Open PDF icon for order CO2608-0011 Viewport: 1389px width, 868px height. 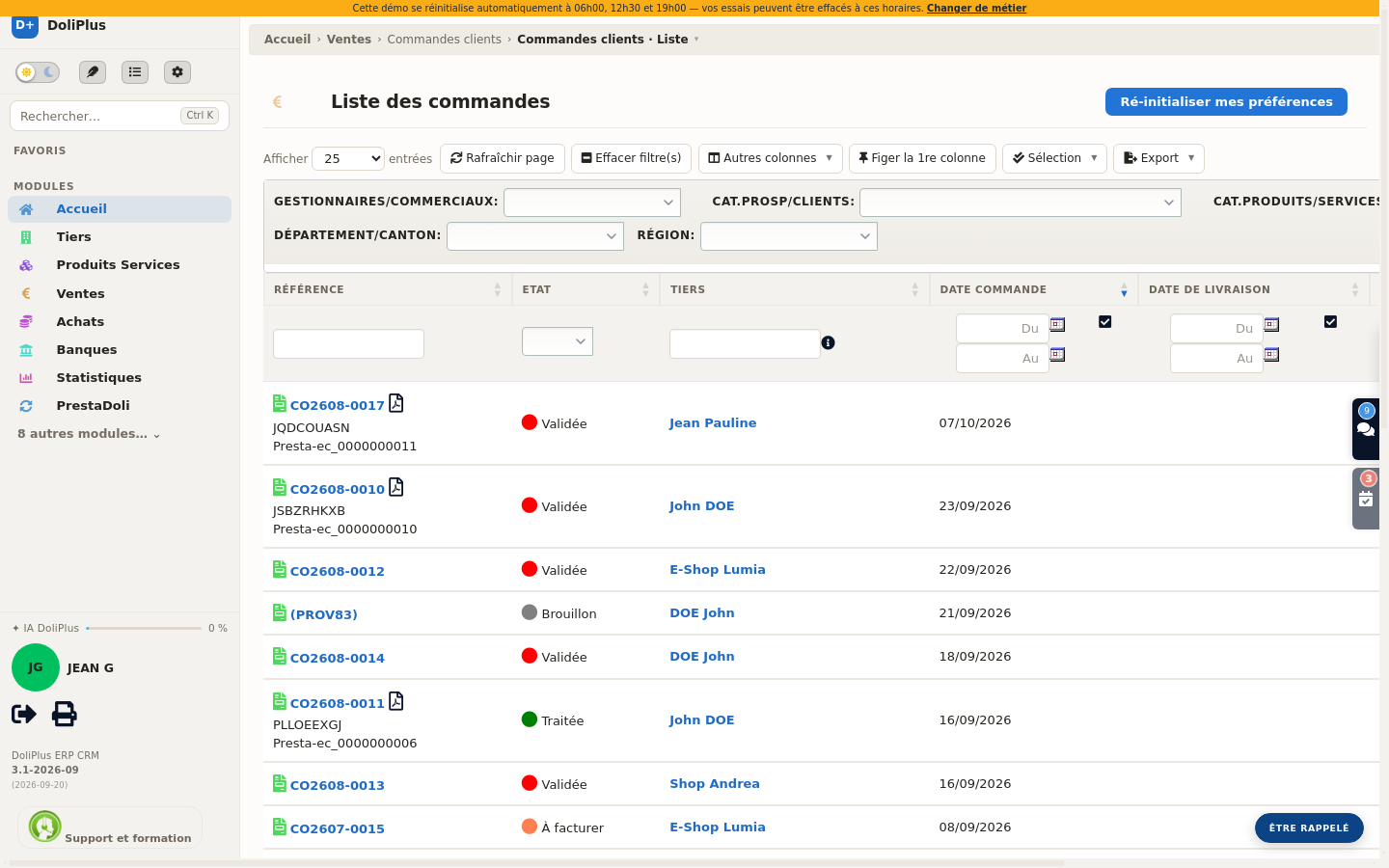coord(396,701)
